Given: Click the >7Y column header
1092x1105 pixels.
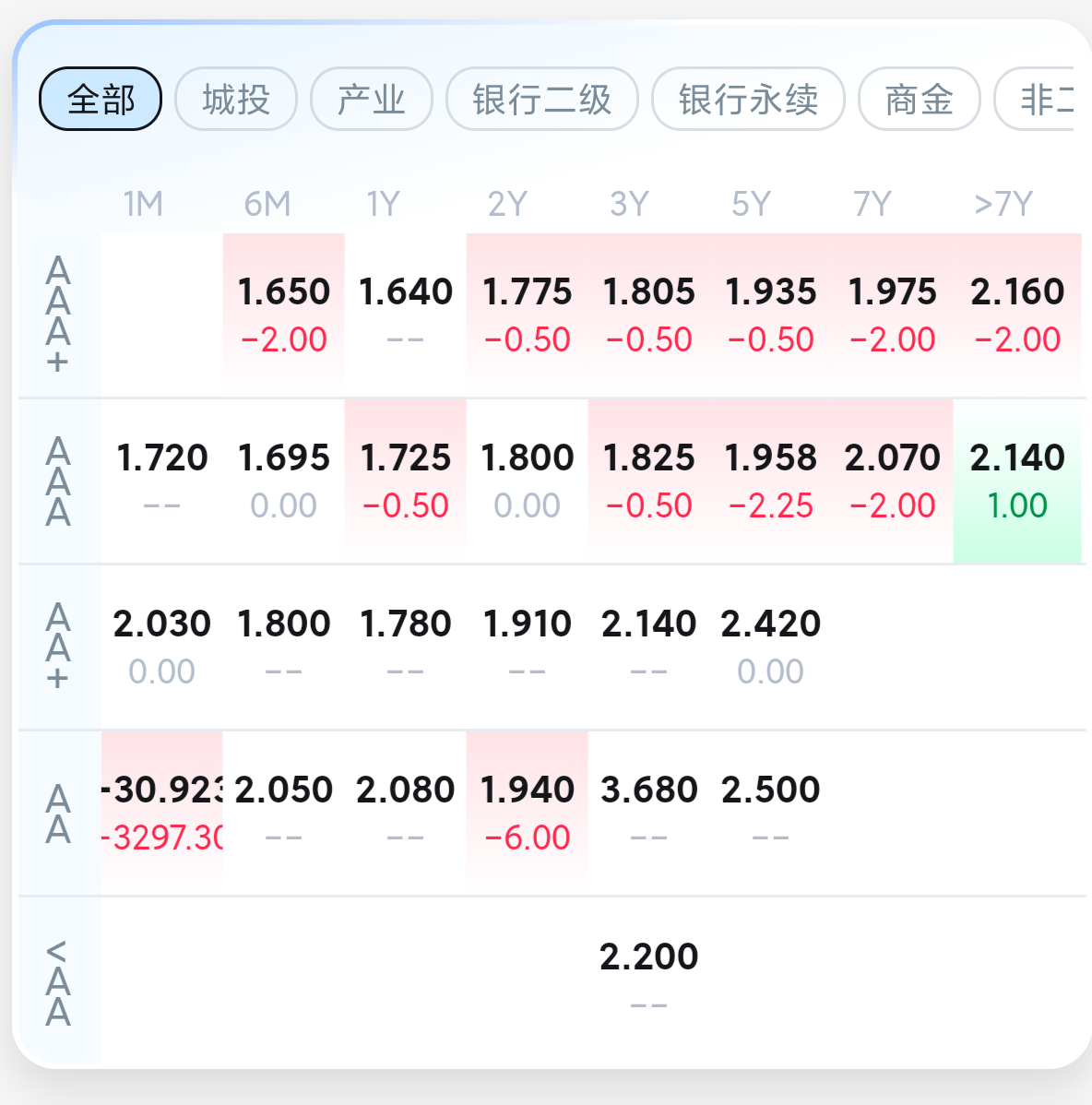Looking at the screenshot, I should 1003,205.
